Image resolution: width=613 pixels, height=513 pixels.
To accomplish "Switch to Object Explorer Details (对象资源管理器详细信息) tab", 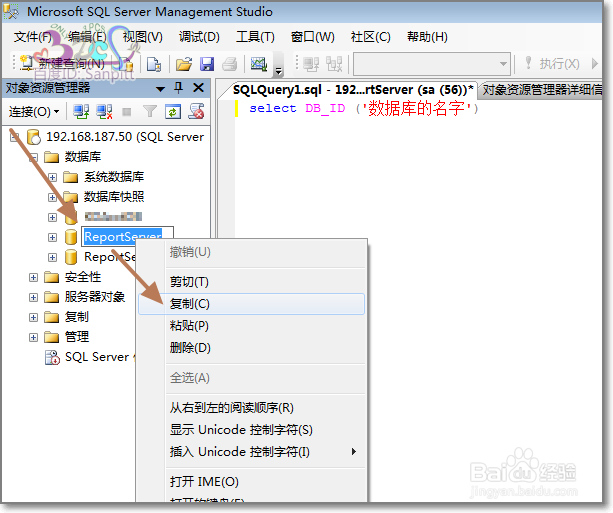I will point(542,90).
